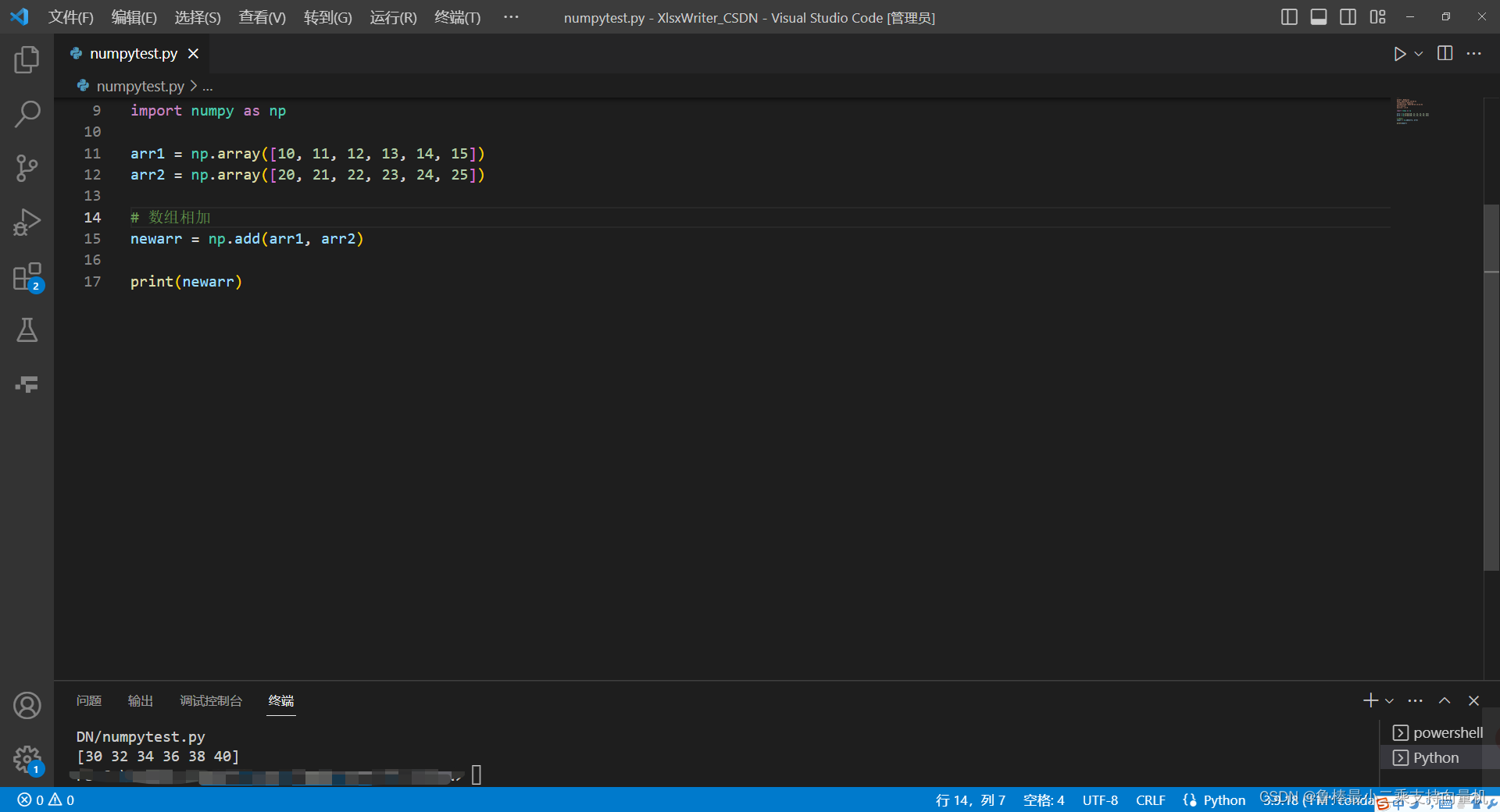Toggle the secondary side bar layout

coord(1348,17)
